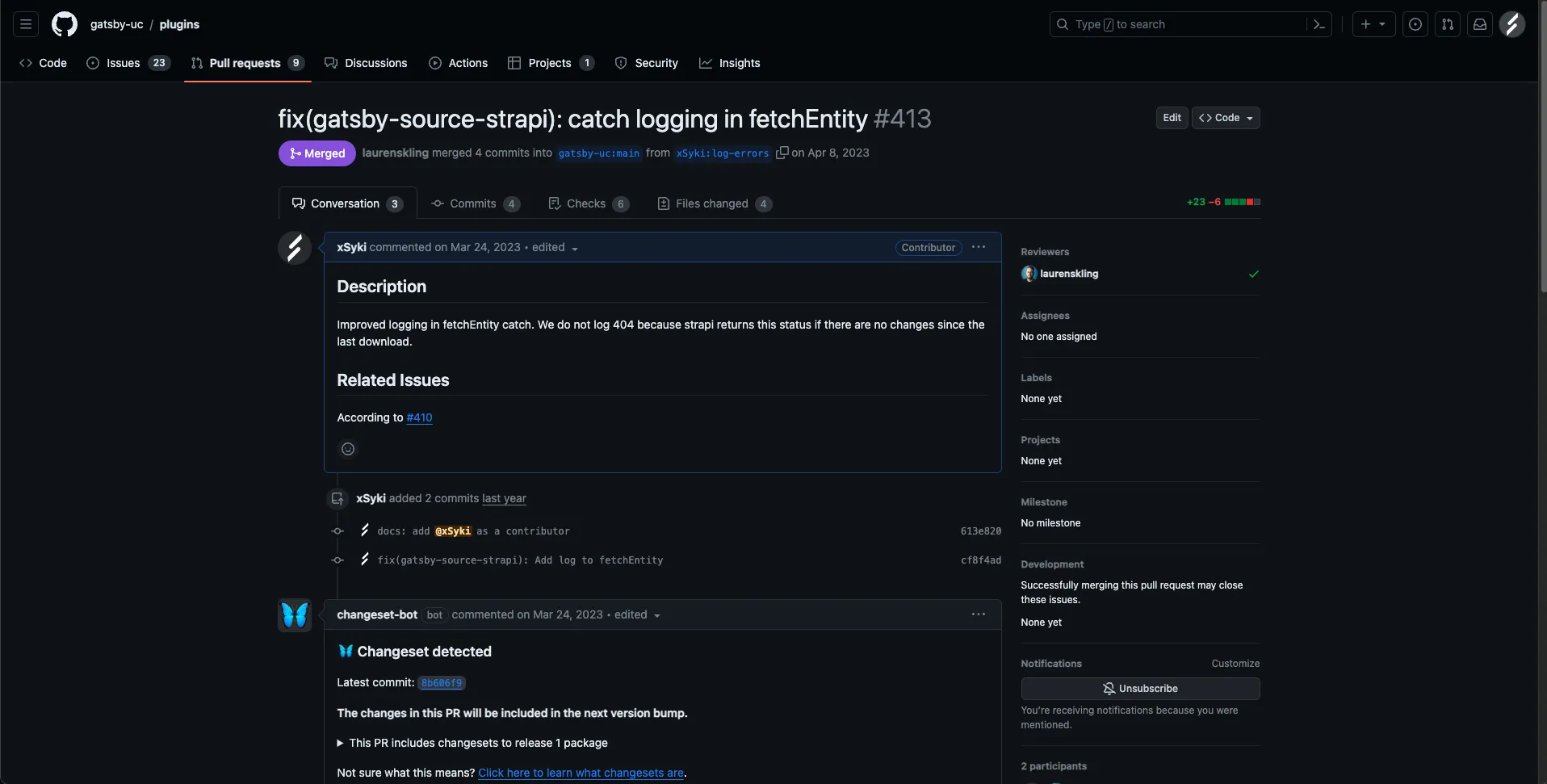Open the Code dropdown button
Screen dimensions: 1547x784
pyautogui.click(x=1226, y=118)
